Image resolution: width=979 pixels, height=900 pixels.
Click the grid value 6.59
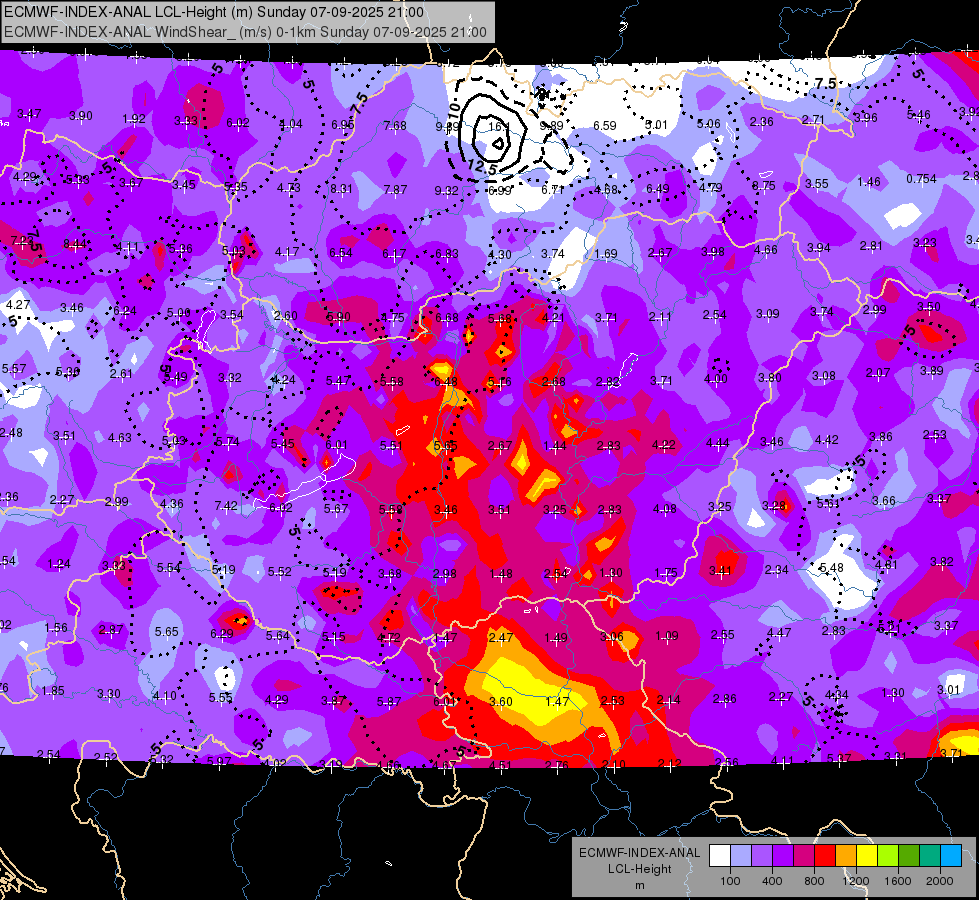(x=604, y=126)
